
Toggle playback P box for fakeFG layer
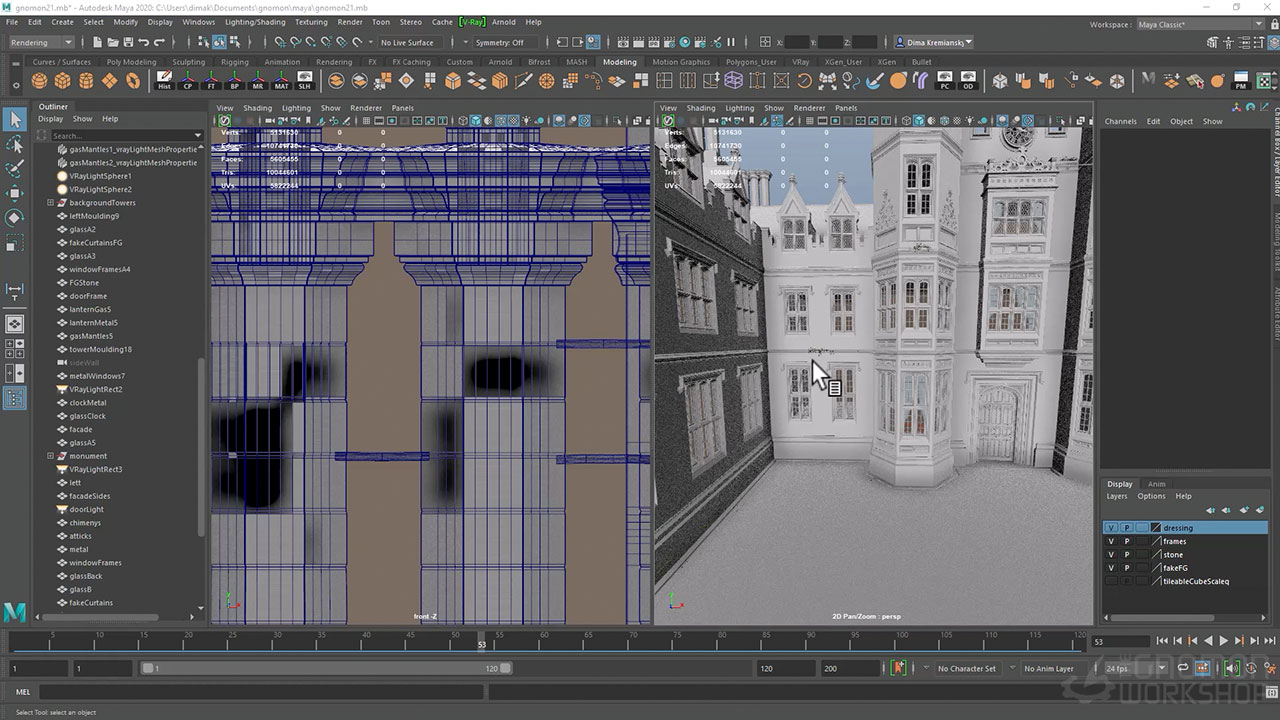pyautogui.click(x=1126, y=568)
